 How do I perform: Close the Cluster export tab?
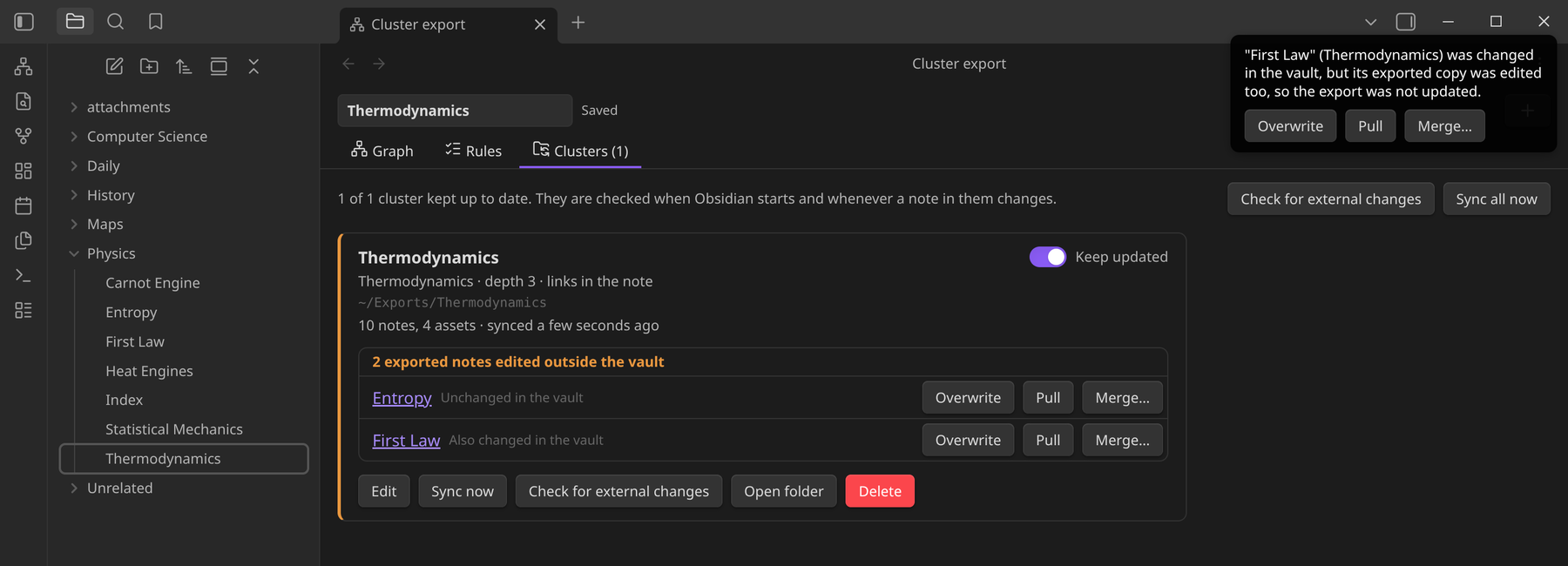(x=540, y=24)
